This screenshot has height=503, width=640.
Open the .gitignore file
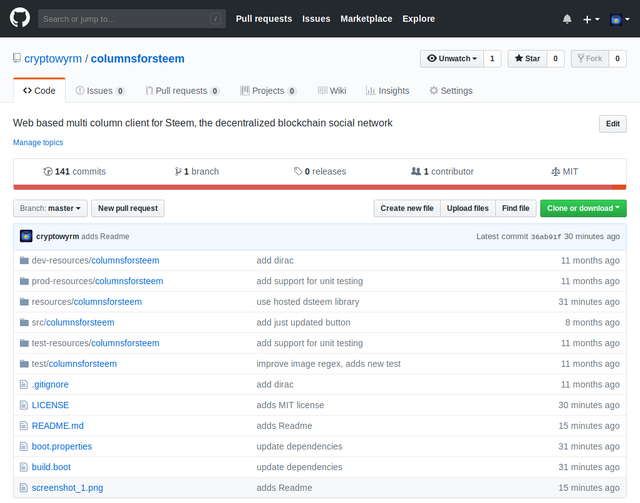click(x=50, y=385)
